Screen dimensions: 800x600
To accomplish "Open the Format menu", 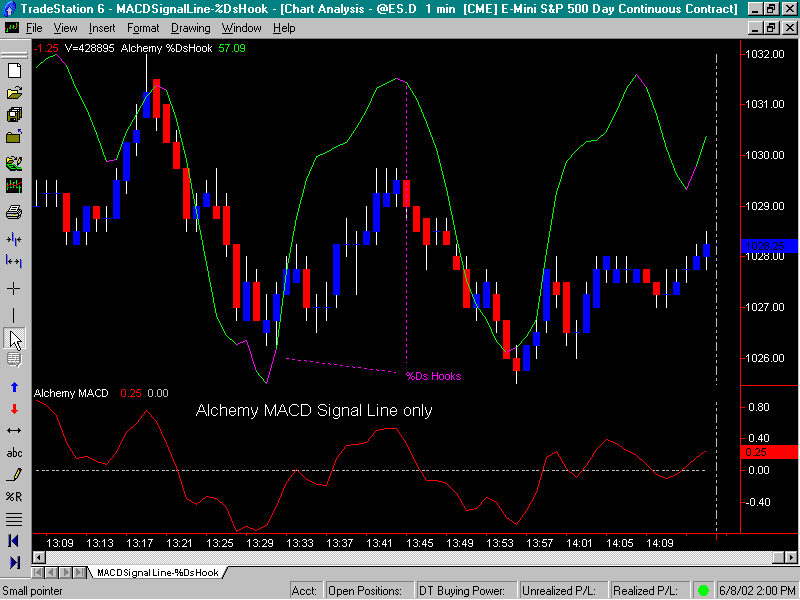I will 143,28.
